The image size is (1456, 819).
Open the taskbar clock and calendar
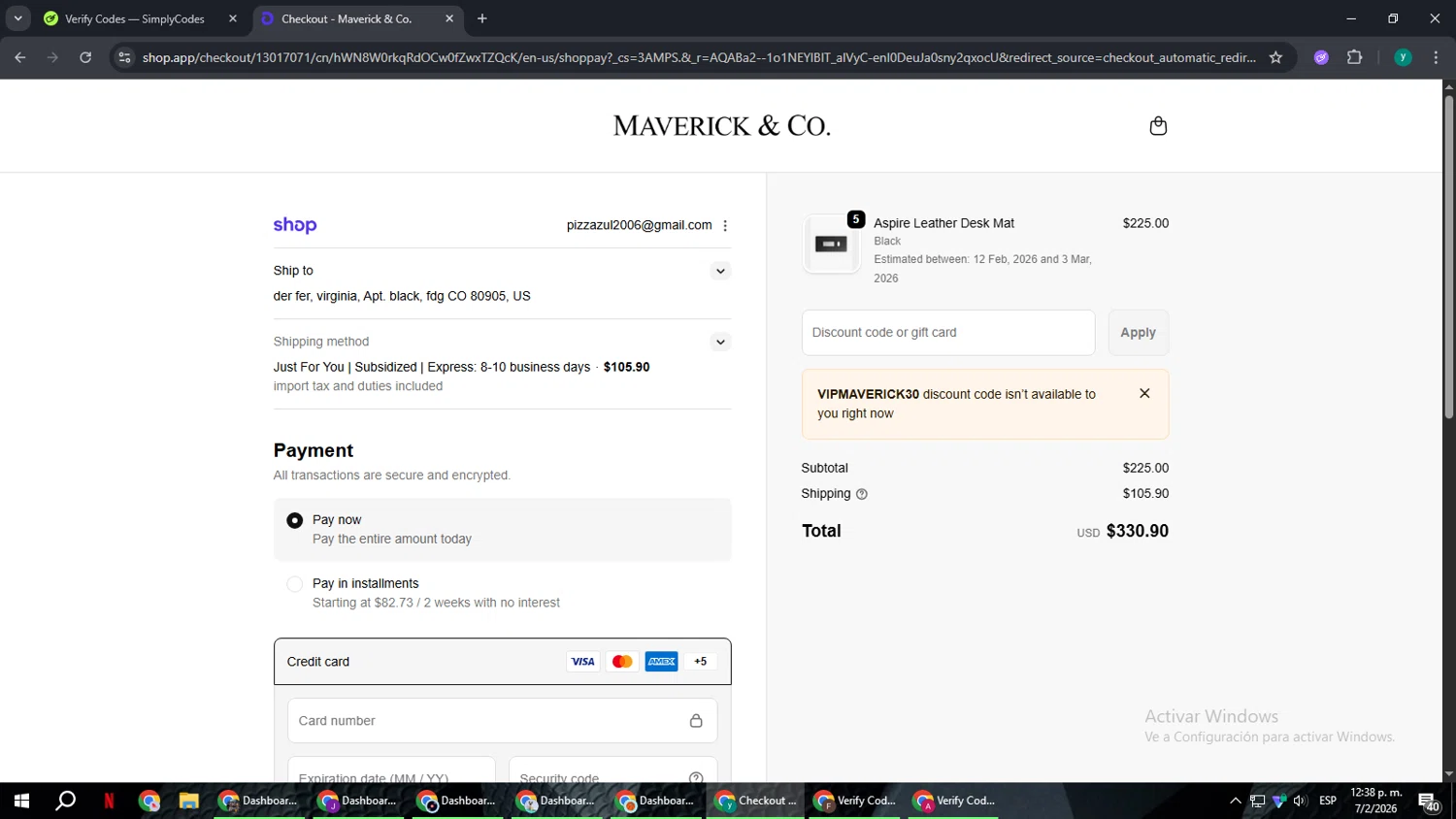pos(1376,801)
